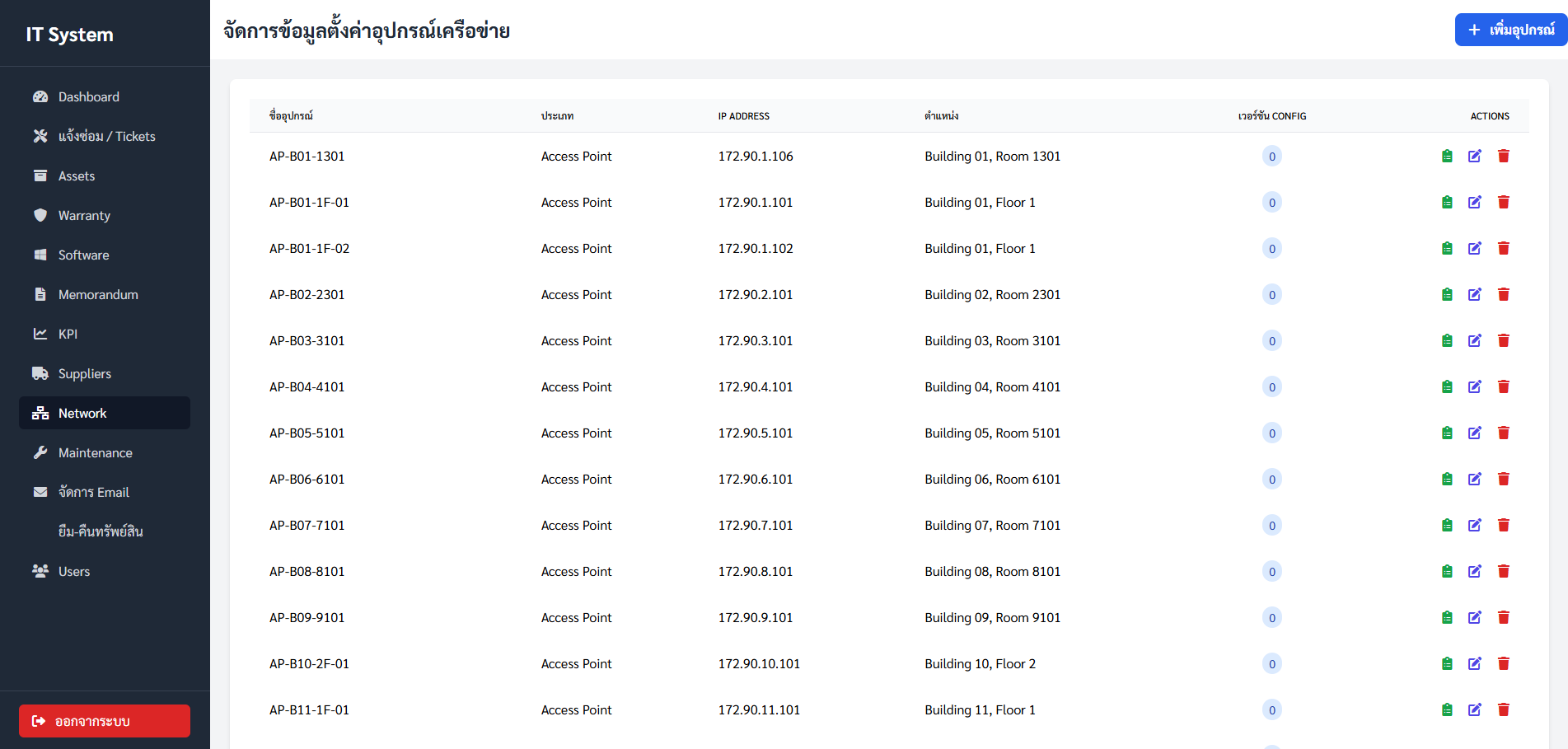1568x749 pixels.
Task: Click the ประเภท column header
Action: [x=558, y=116]
